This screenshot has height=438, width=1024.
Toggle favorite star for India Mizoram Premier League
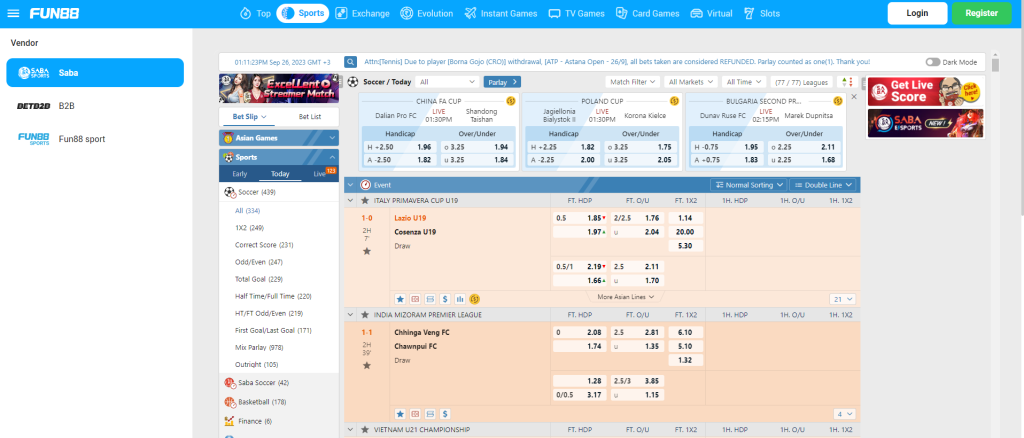tap(366, 314)
